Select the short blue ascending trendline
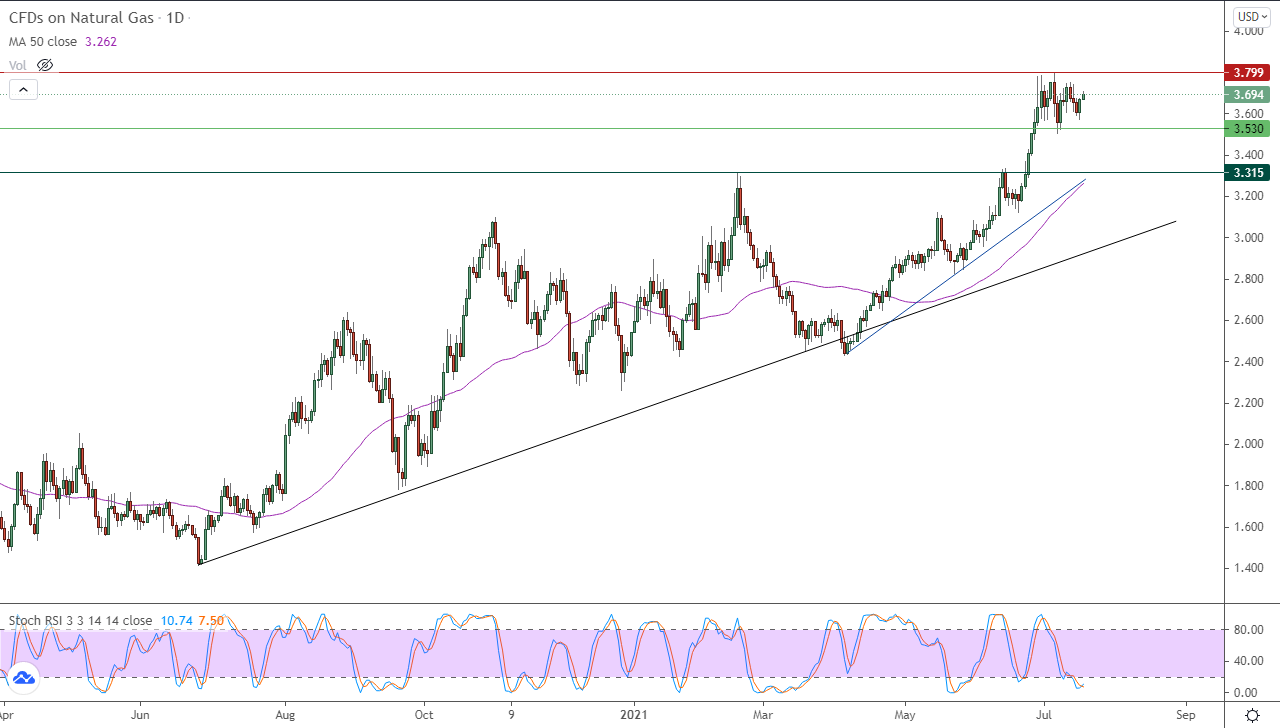1280x728 pixels. [966, 267]
